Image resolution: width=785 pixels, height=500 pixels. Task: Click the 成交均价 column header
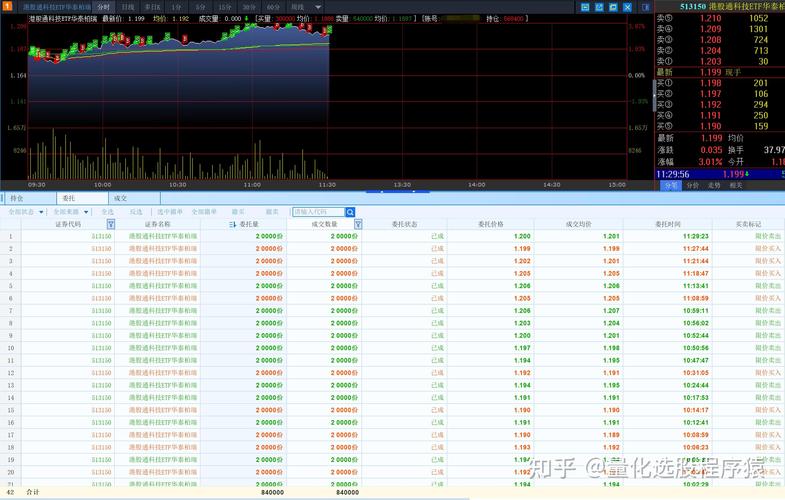(579, 224)
